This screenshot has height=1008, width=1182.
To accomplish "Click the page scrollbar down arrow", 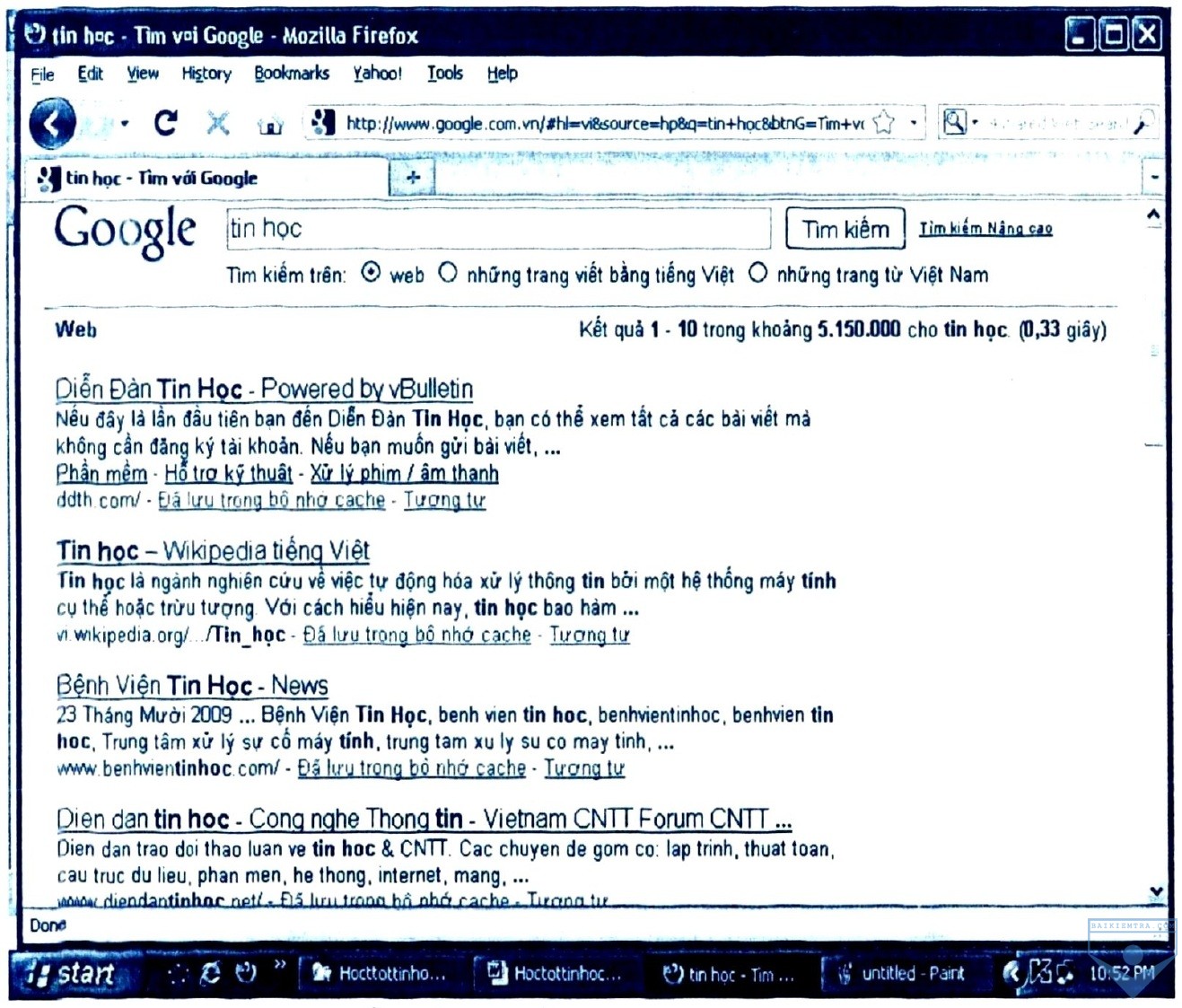I will [1156, 891].
